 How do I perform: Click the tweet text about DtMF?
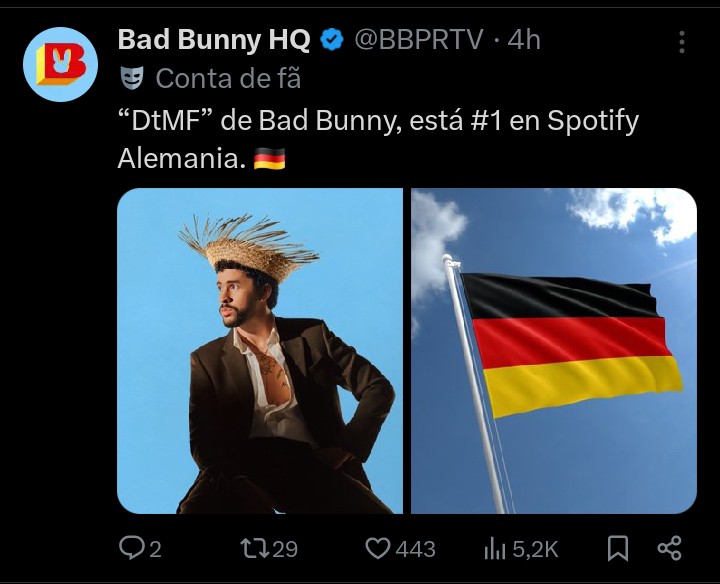click(378, 140)
